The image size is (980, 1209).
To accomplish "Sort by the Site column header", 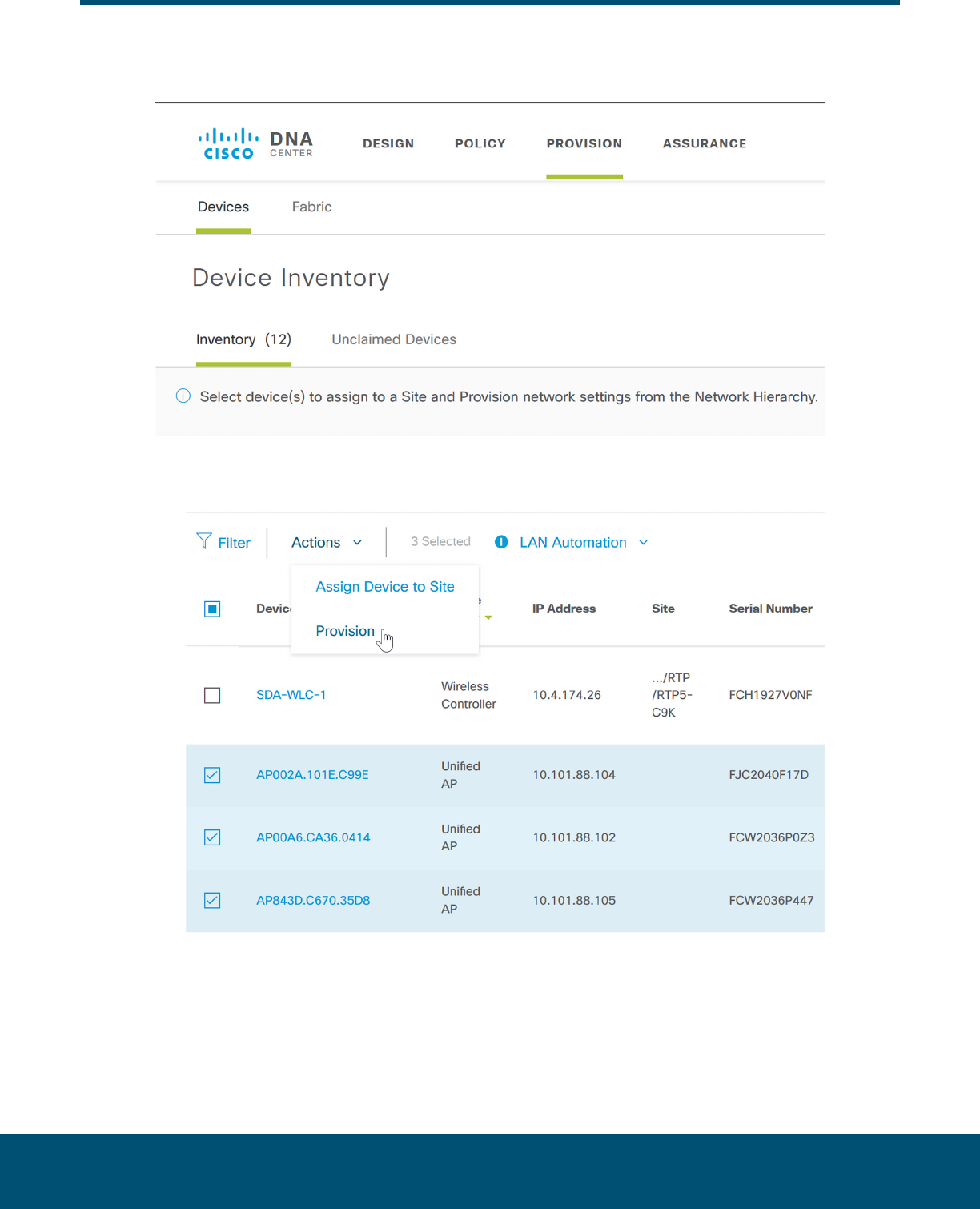I will (663, 609).
